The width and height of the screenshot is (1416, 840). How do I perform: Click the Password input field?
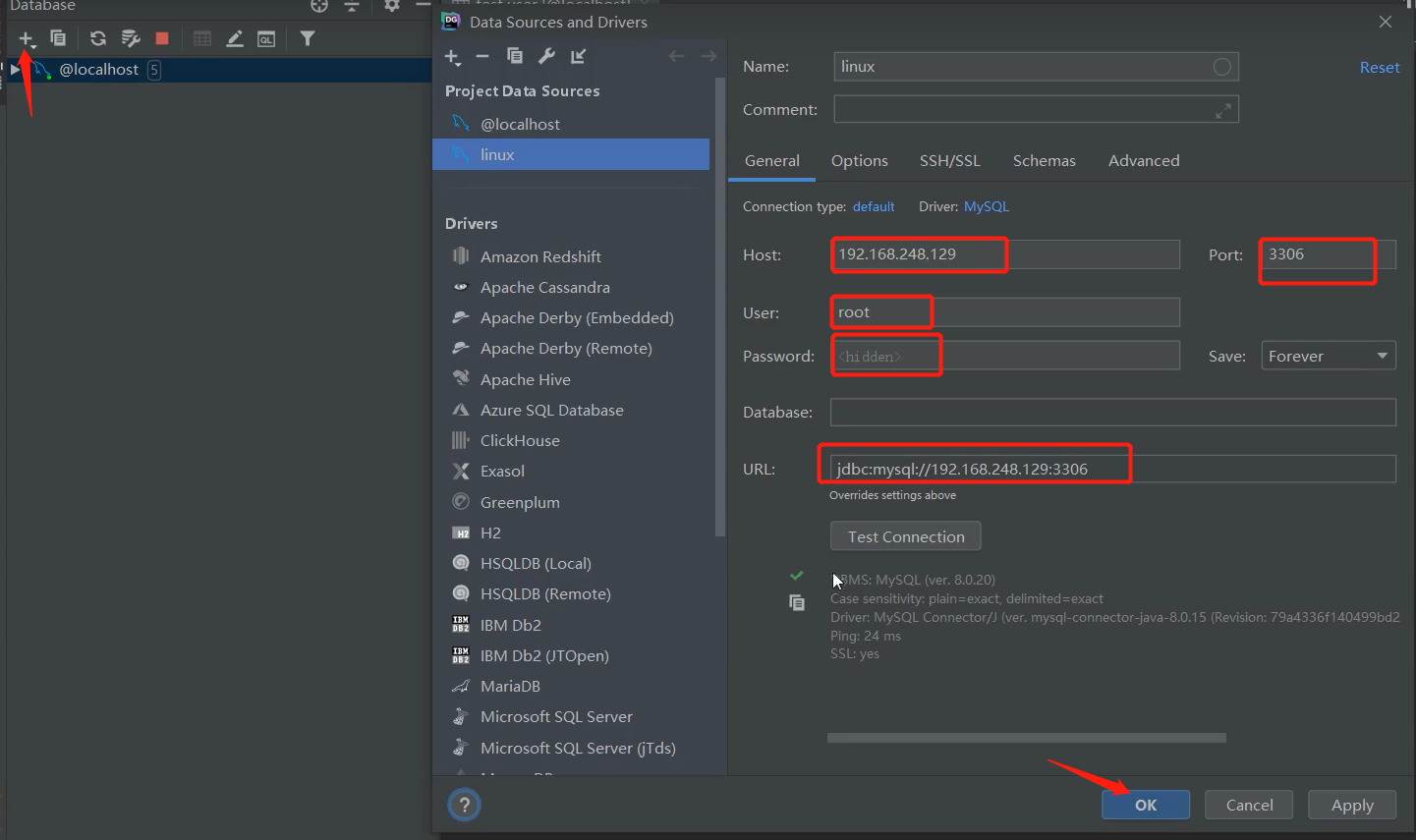(x=1005, y=356)
